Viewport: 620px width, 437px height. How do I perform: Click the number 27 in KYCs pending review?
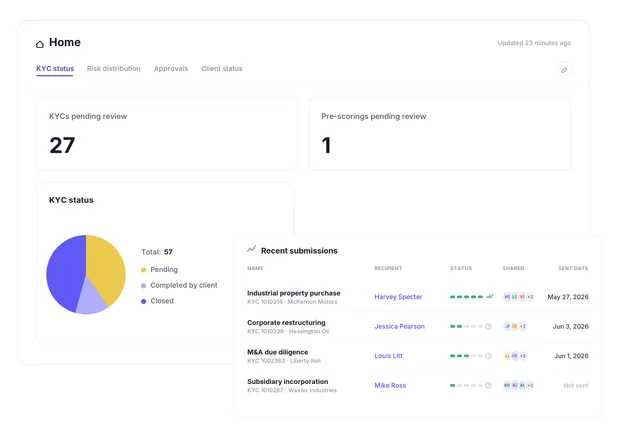[62, 145]
